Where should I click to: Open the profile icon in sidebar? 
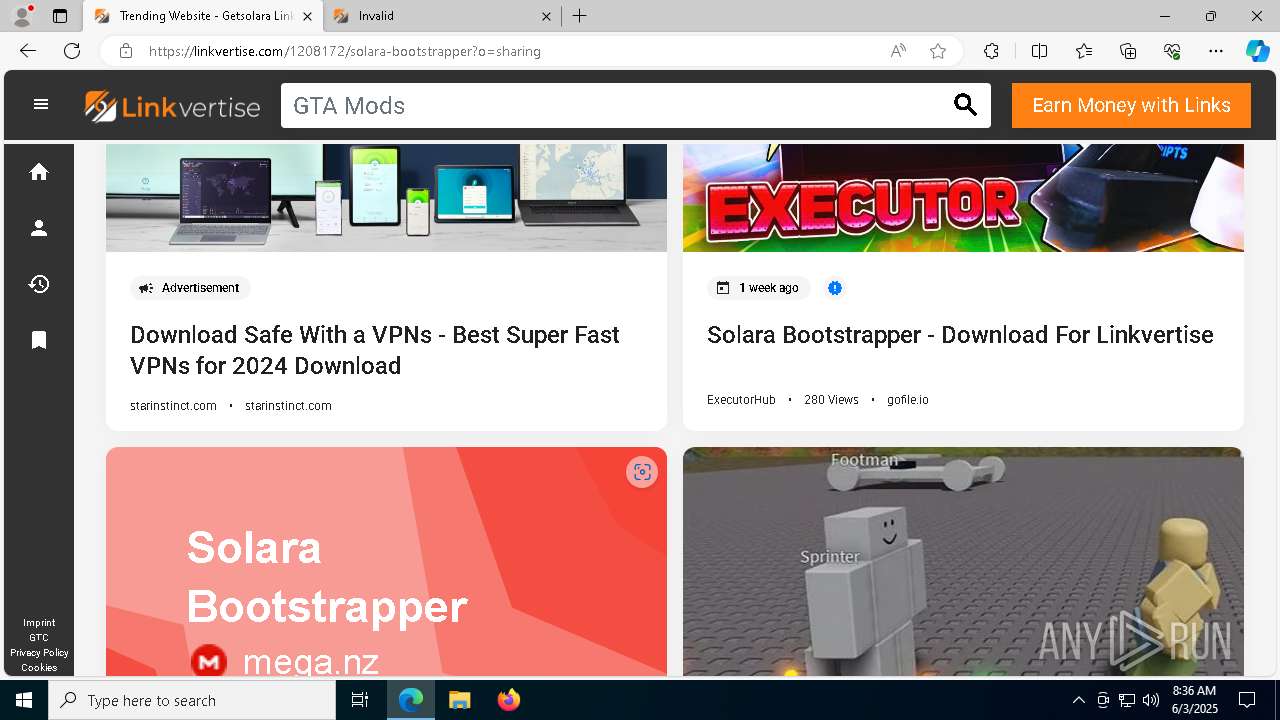tap(39, 228)
